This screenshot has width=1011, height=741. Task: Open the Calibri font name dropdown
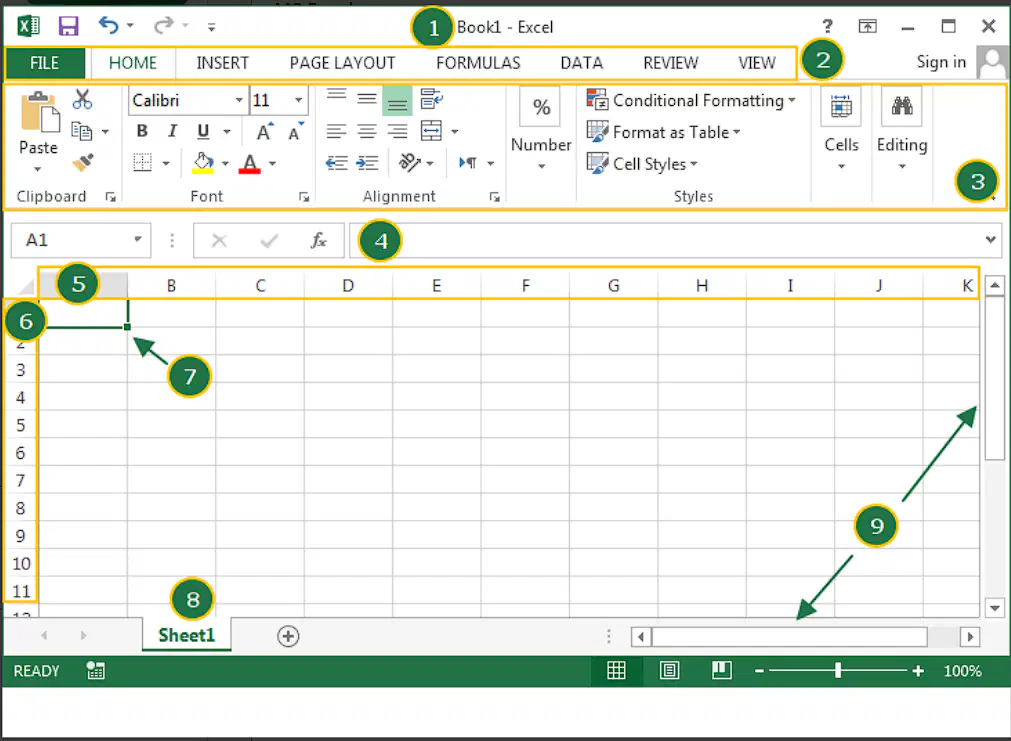(x=239, y=100)
